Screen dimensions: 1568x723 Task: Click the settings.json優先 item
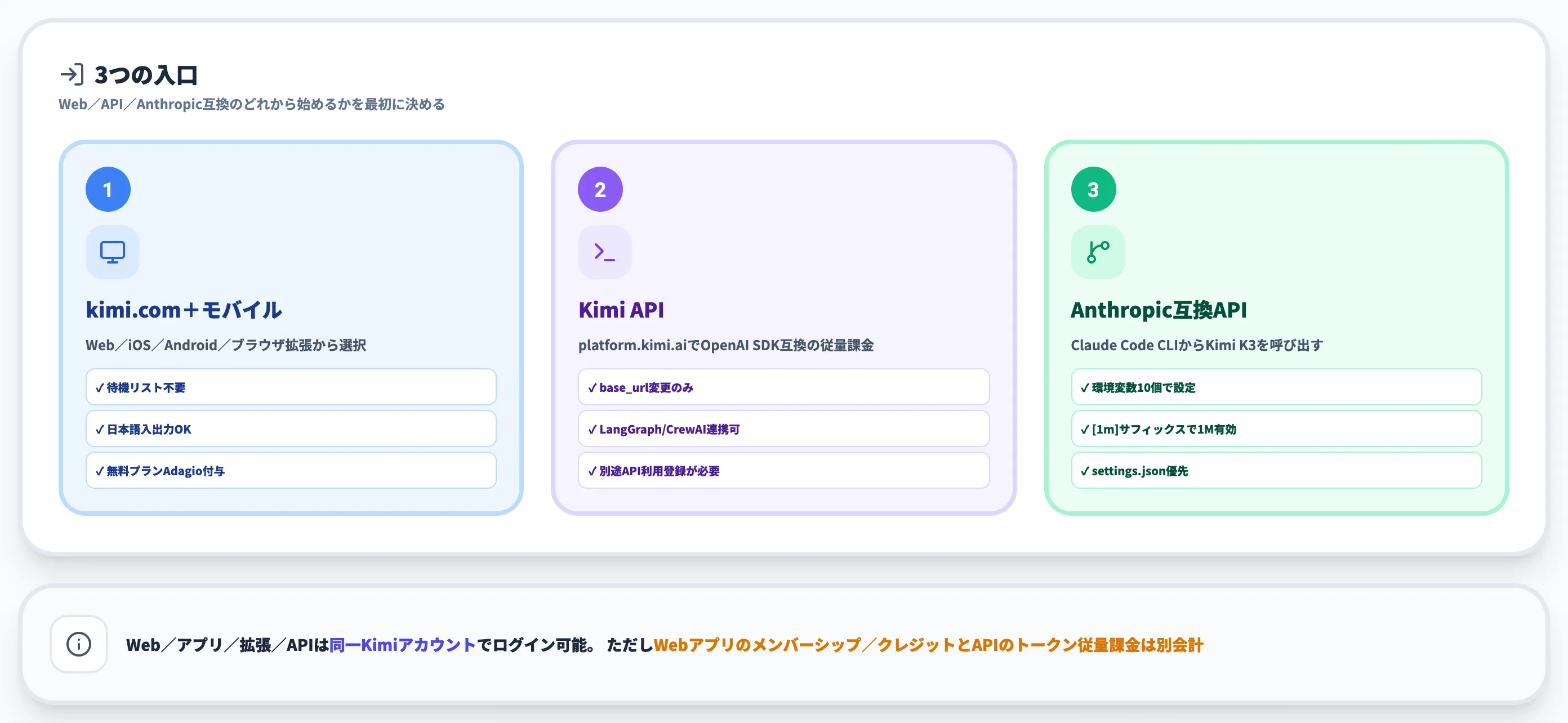(1276, 470)
